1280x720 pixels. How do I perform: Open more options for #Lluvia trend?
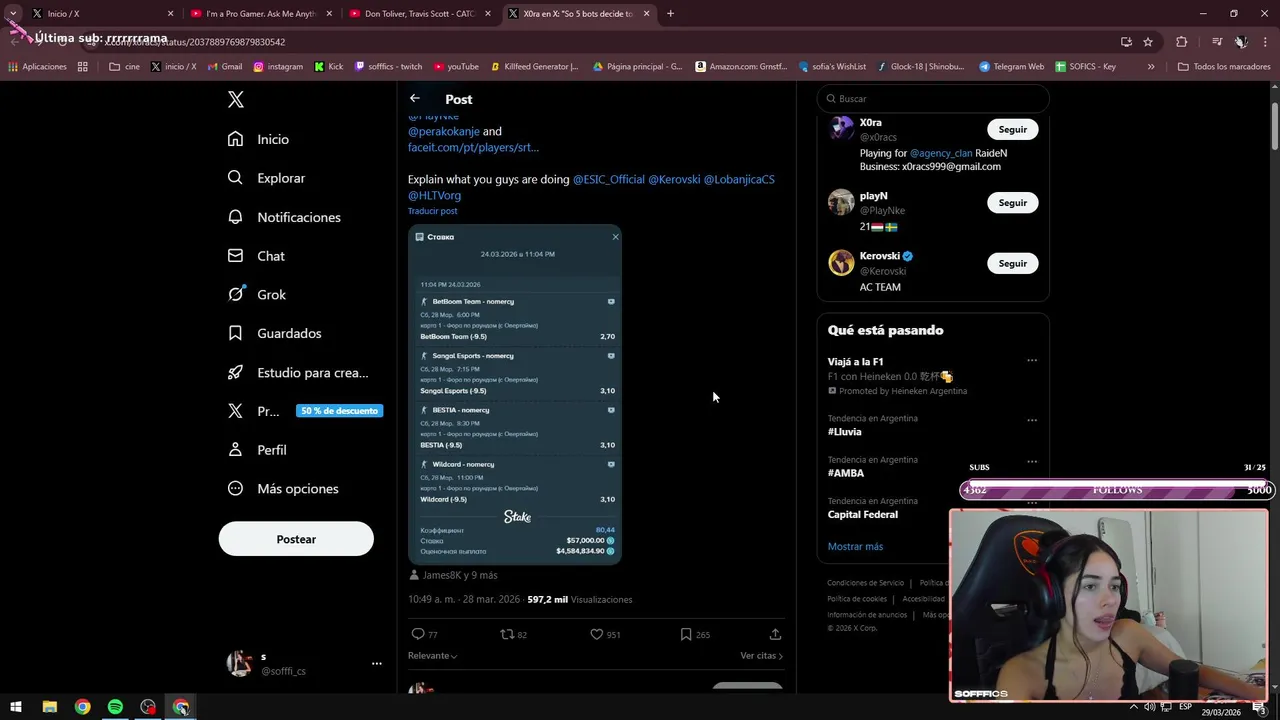pyautogui.click(x=1032, y=420)
